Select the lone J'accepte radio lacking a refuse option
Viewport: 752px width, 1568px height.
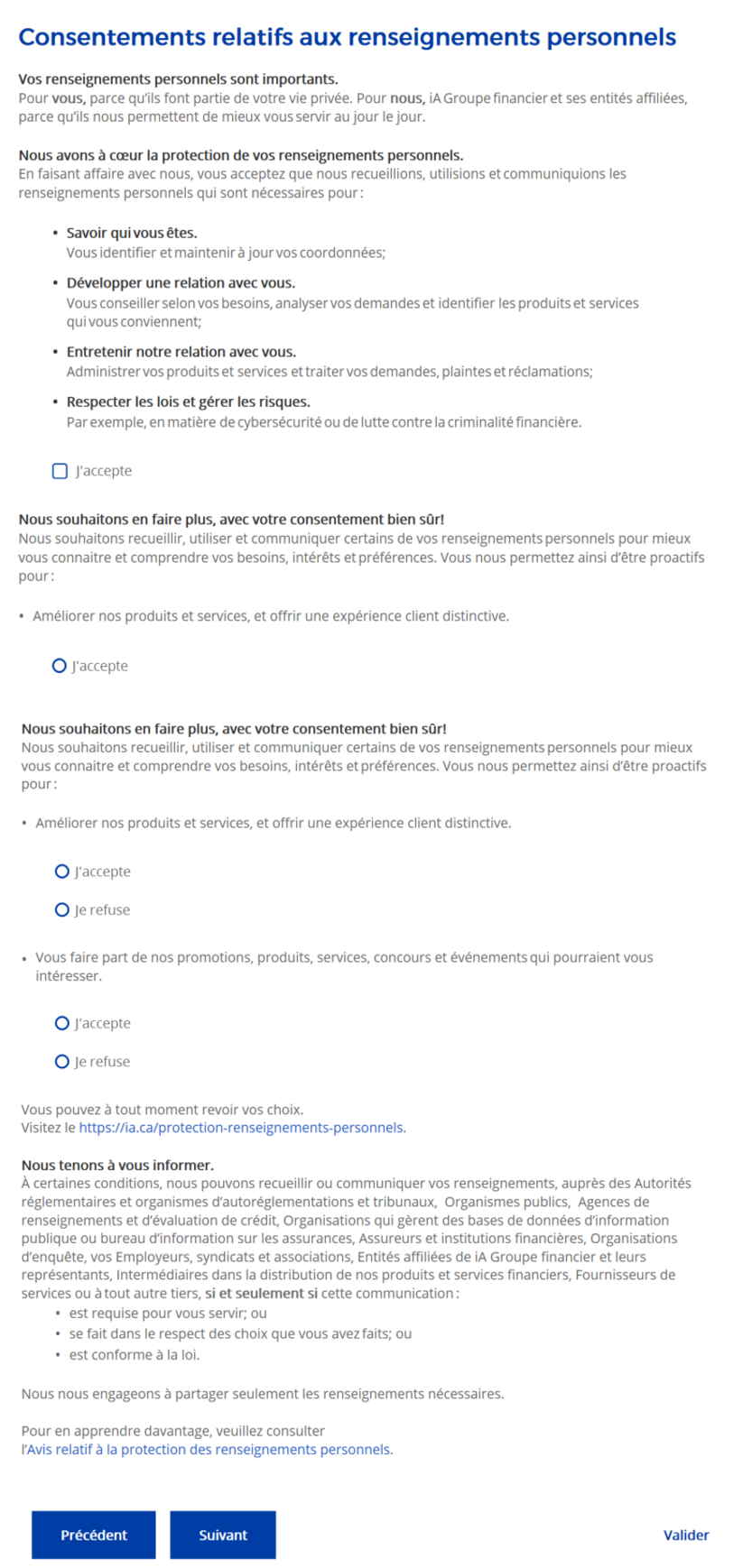pyautogui.click(x=60, y=666)
